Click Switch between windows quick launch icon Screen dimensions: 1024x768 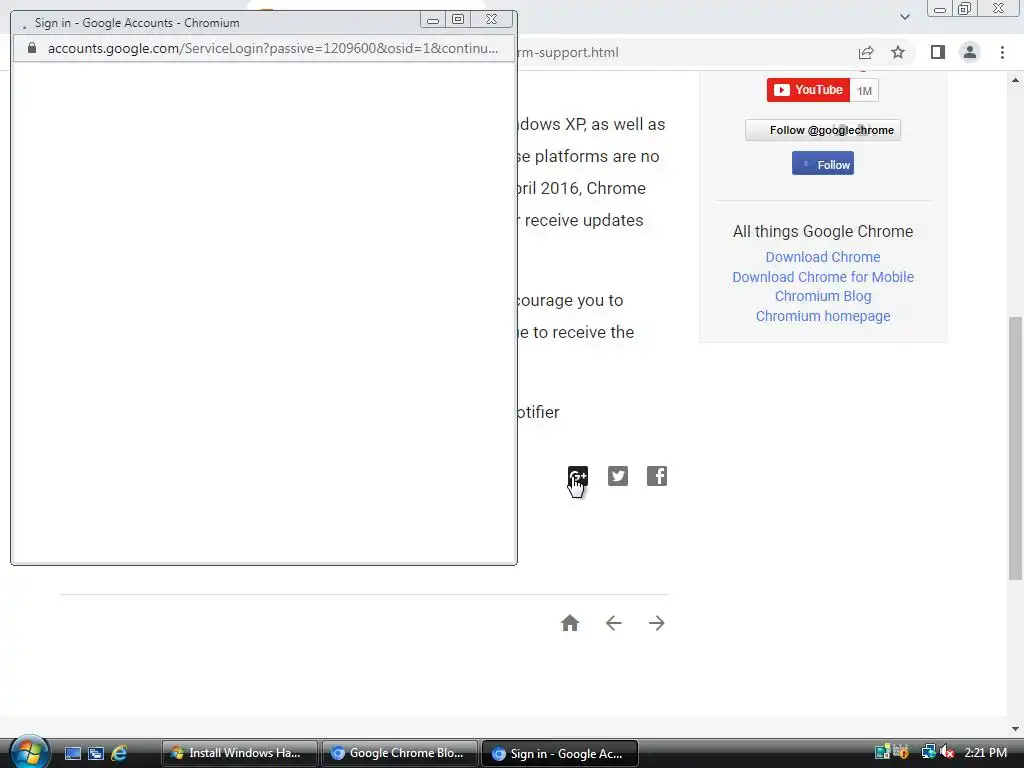click(x=96, y=753)
